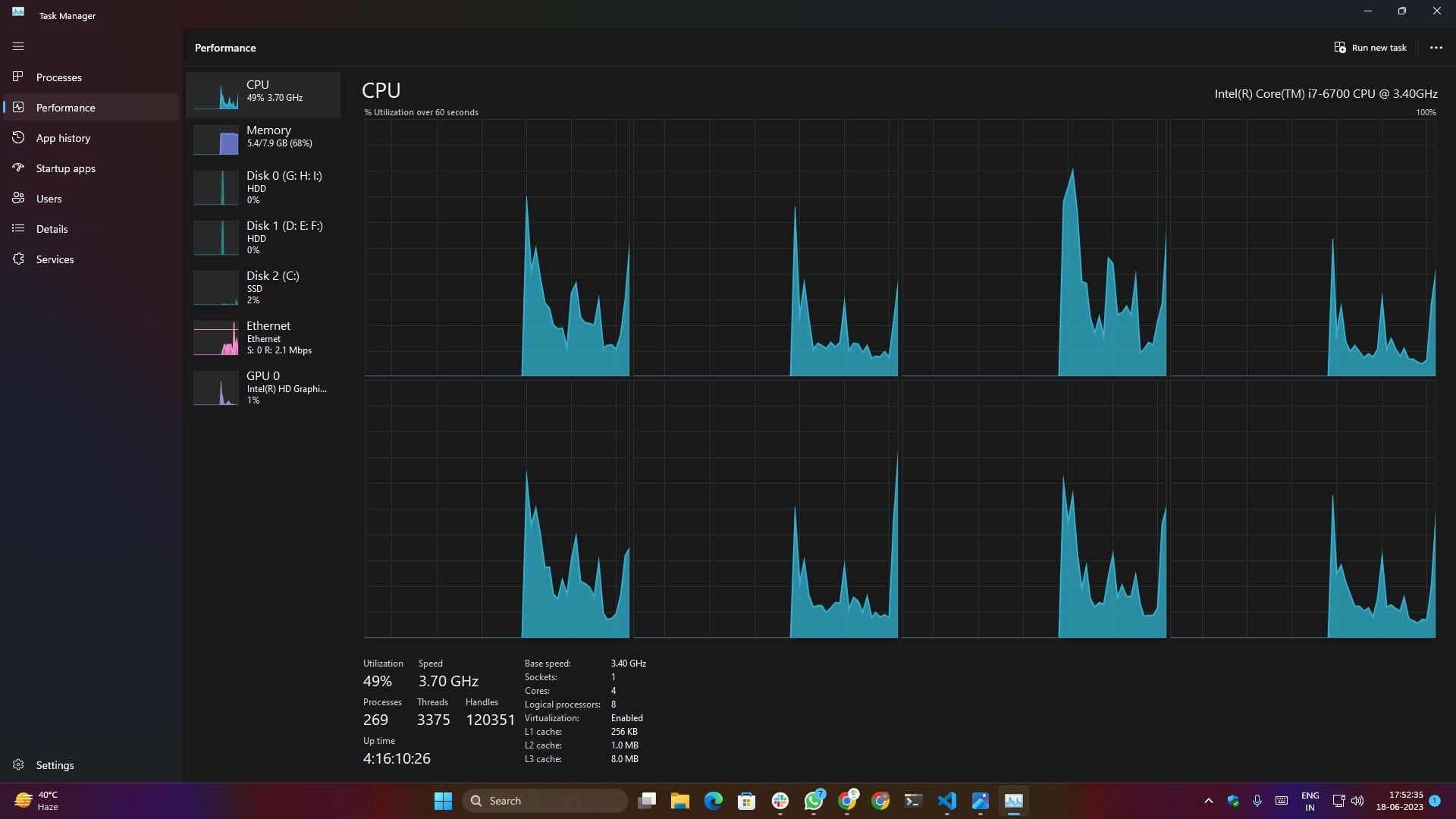Image resolution: width=1456 pixels, height=819 pixels.
Task: Switch to the Details page
Action: coord(91,229)
